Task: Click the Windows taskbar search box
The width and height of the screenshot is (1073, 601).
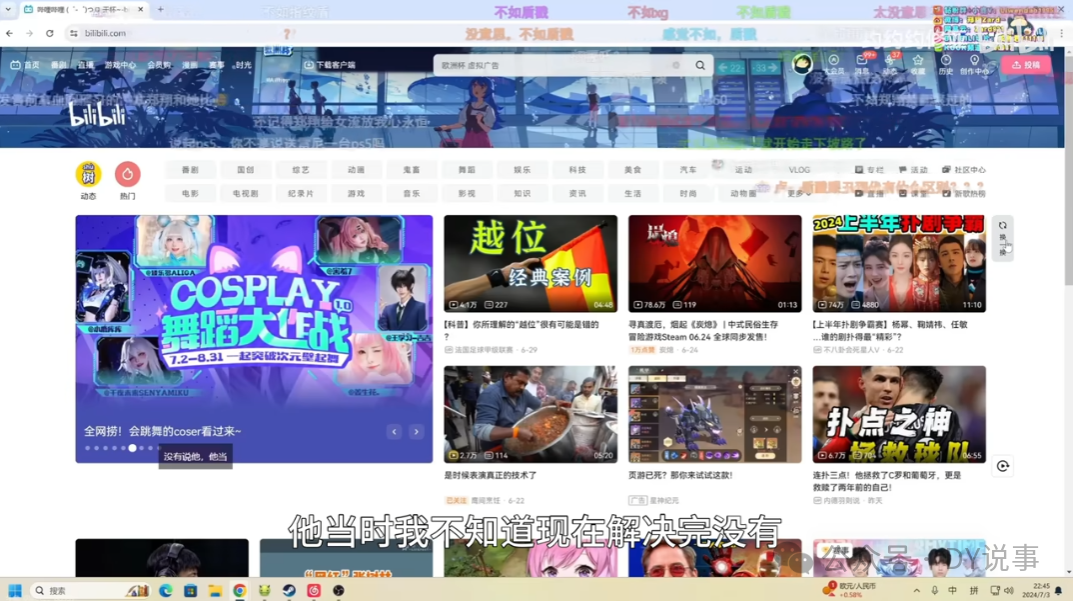Action: (90, 590)
